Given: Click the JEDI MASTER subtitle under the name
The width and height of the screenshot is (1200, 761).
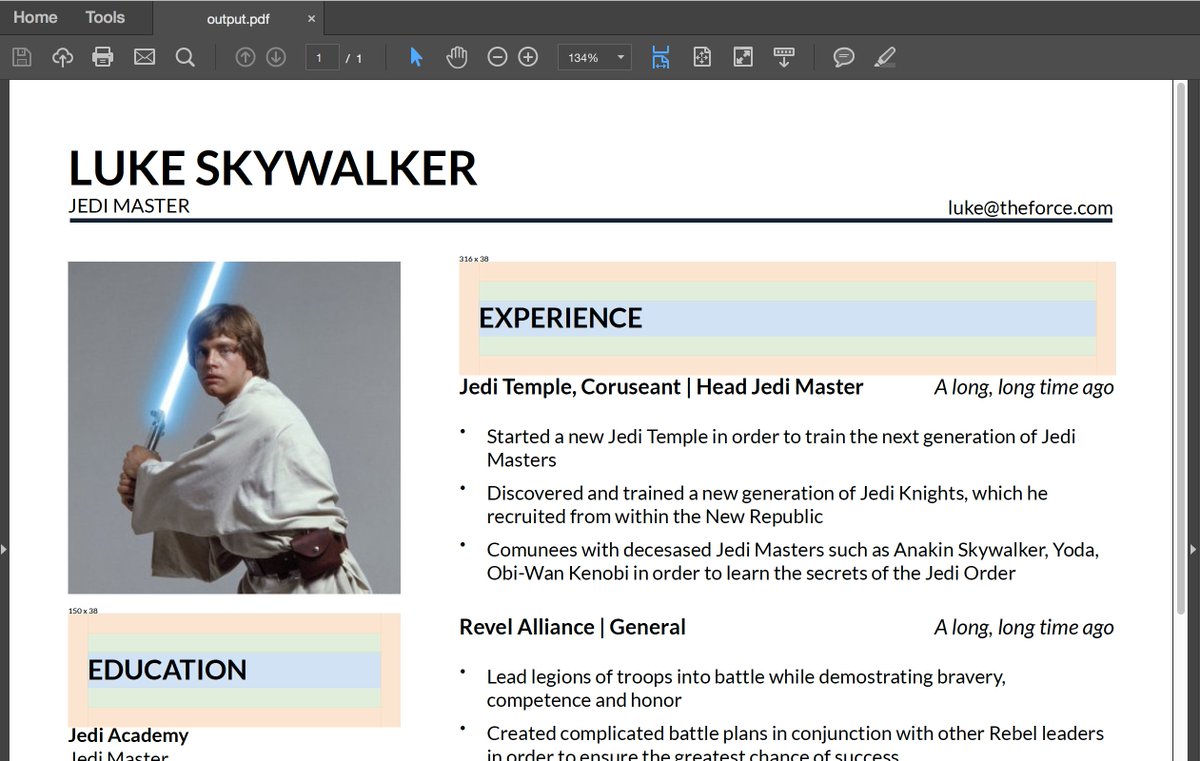Looking at the screenshot, I should 129,206.
